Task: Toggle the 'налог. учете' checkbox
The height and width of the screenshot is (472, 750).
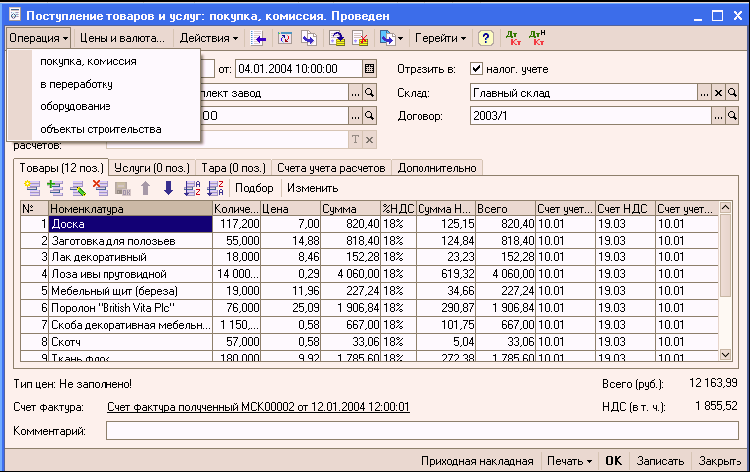Action: click(476, 69)
